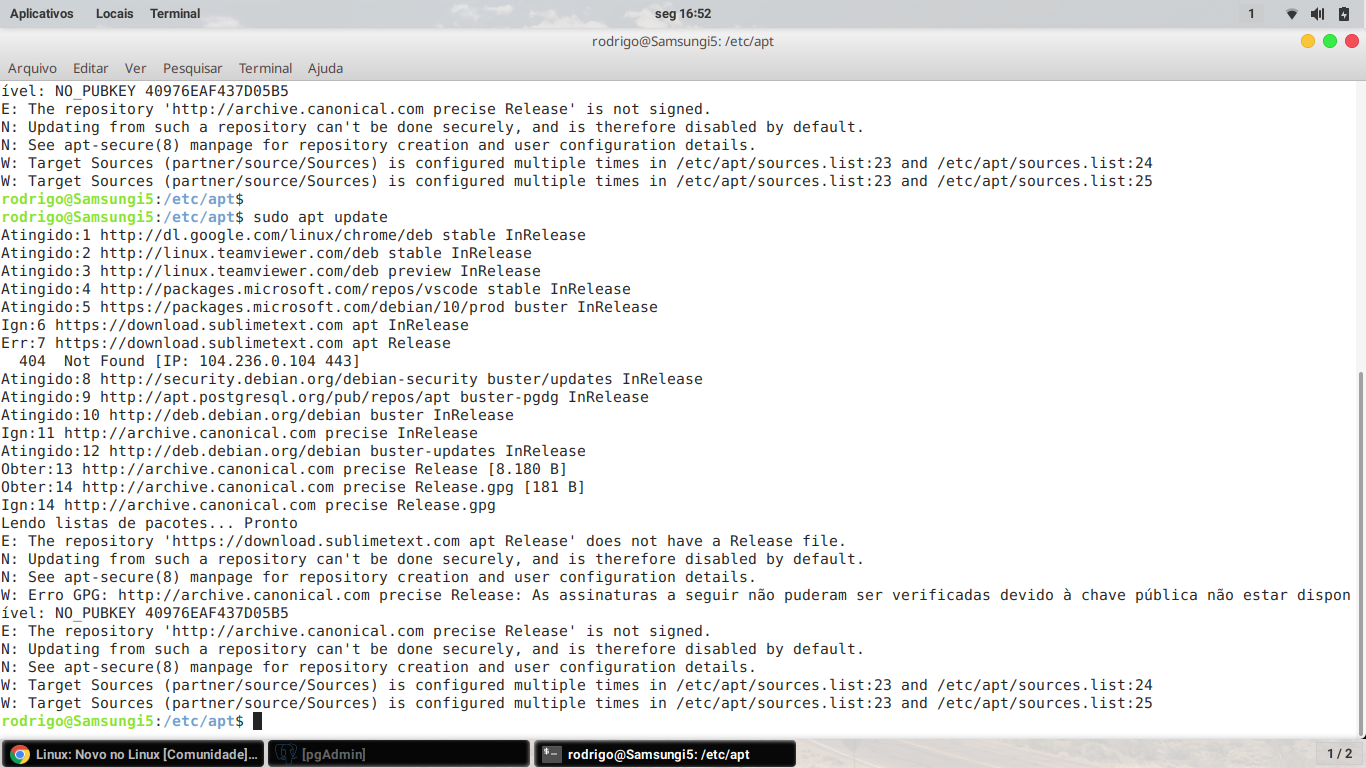Click the window title 'rodrigo@Samsungi5: /etc/apt'
The height and width of the screenshot is (768, 1366).
683,41
